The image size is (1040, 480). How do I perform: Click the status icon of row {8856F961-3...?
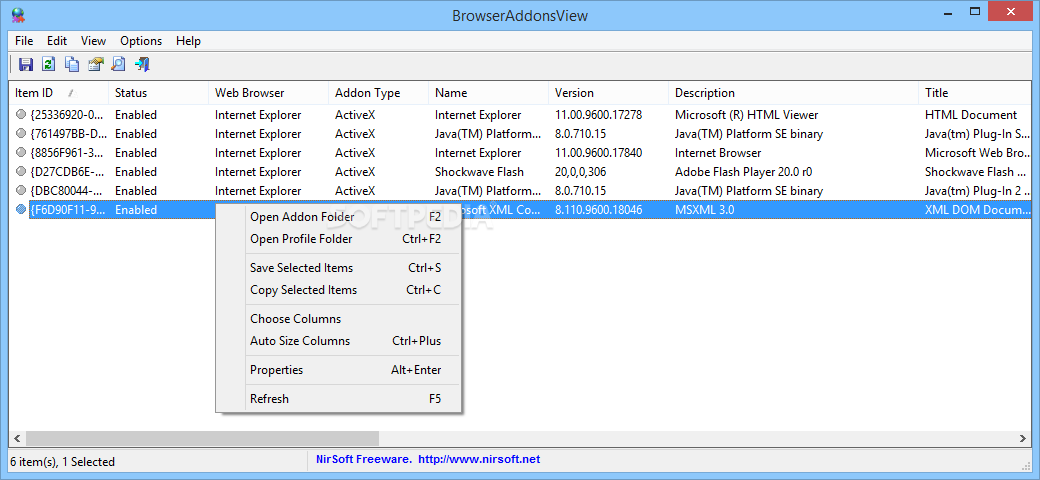[21, 153]
